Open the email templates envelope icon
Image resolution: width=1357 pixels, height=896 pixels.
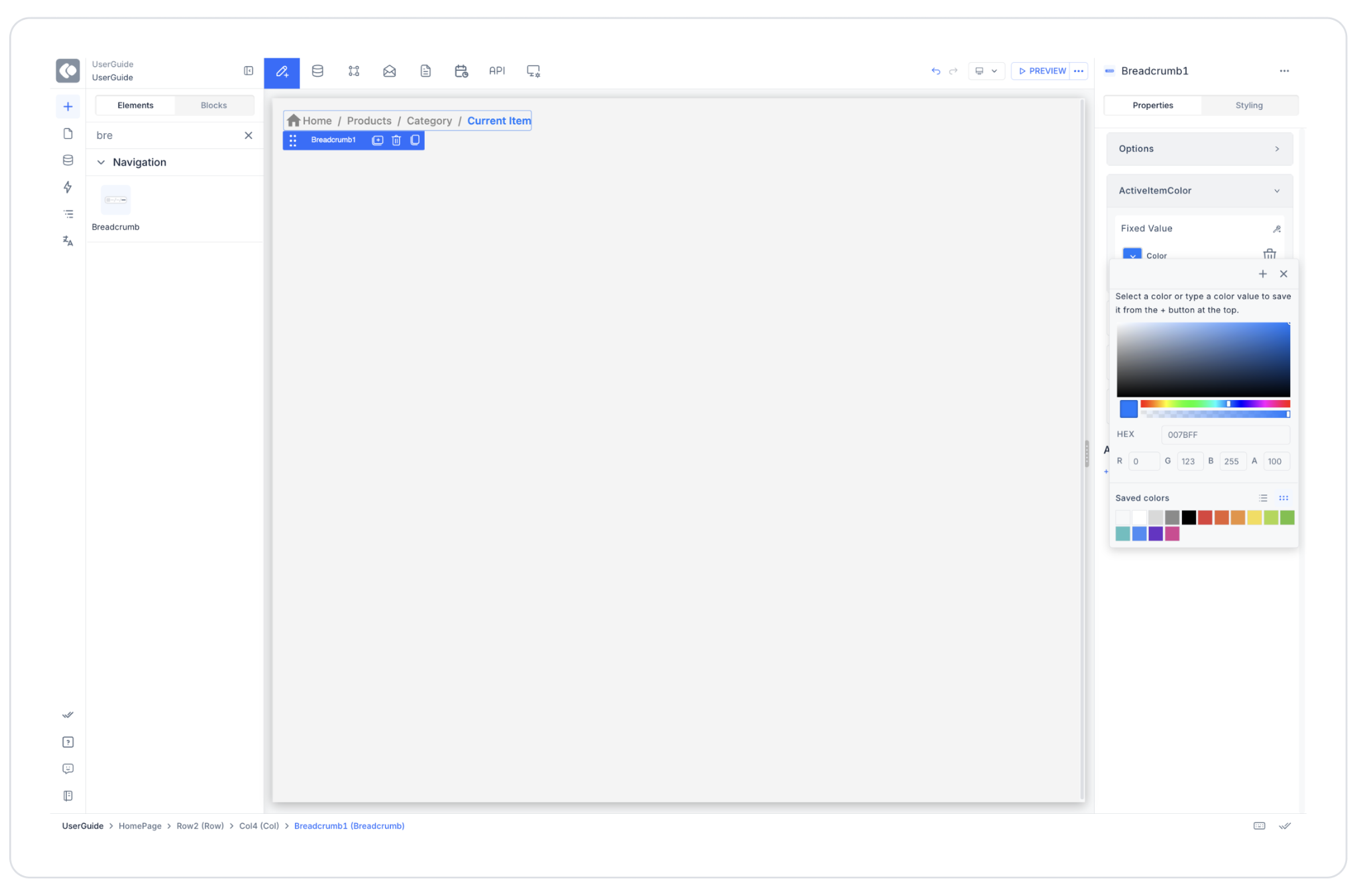click(x=390, y=71)
